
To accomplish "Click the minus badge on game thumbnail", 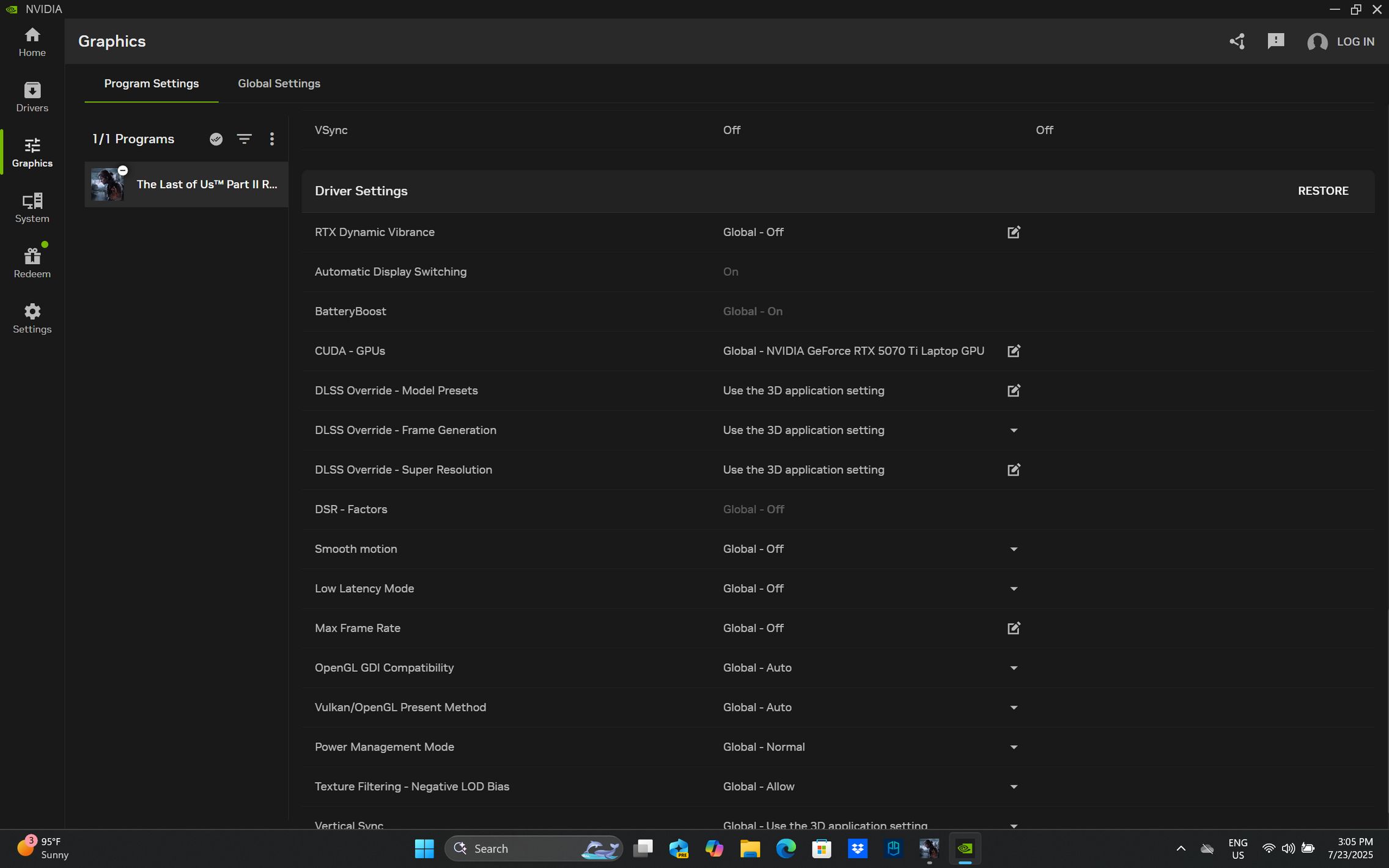I will coord(123,171).
